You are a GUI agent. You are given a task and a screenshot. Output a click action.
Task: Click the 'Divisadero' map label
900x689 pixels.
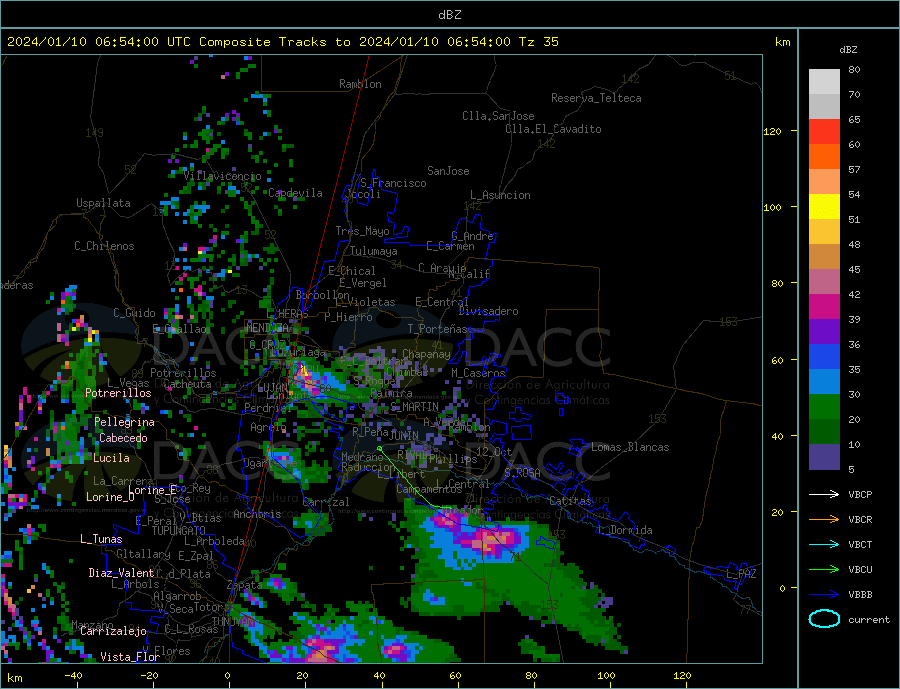488,311
